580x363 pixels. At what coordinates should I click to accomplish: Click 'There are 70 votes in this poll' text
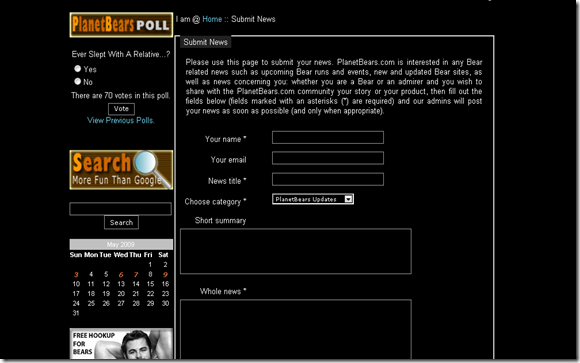click(x=121, y=95)
